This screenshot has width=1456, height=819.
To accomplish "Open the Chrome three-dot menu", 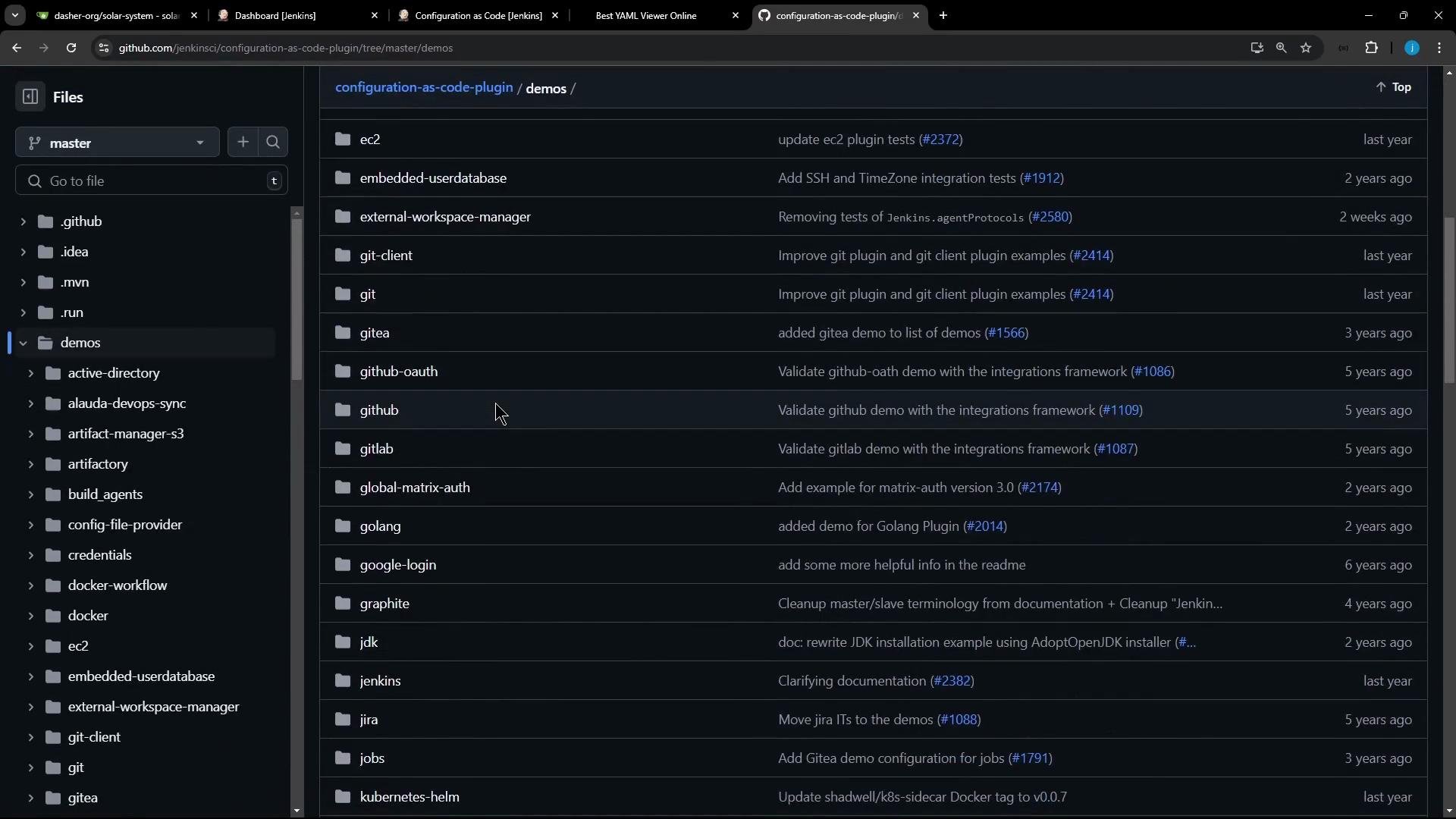I will (x=1439, y=48).
